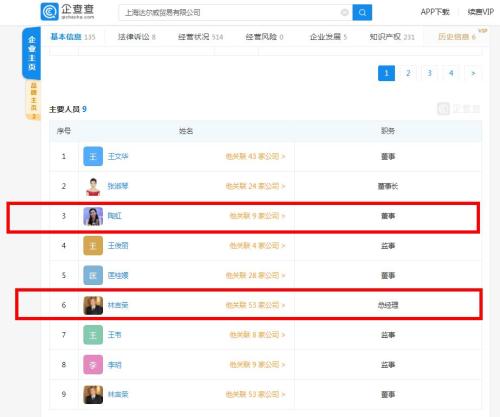This screenshot has height=417, width=500.
Task: Switch to the 企业发展 tab
Action: point(328,37)
